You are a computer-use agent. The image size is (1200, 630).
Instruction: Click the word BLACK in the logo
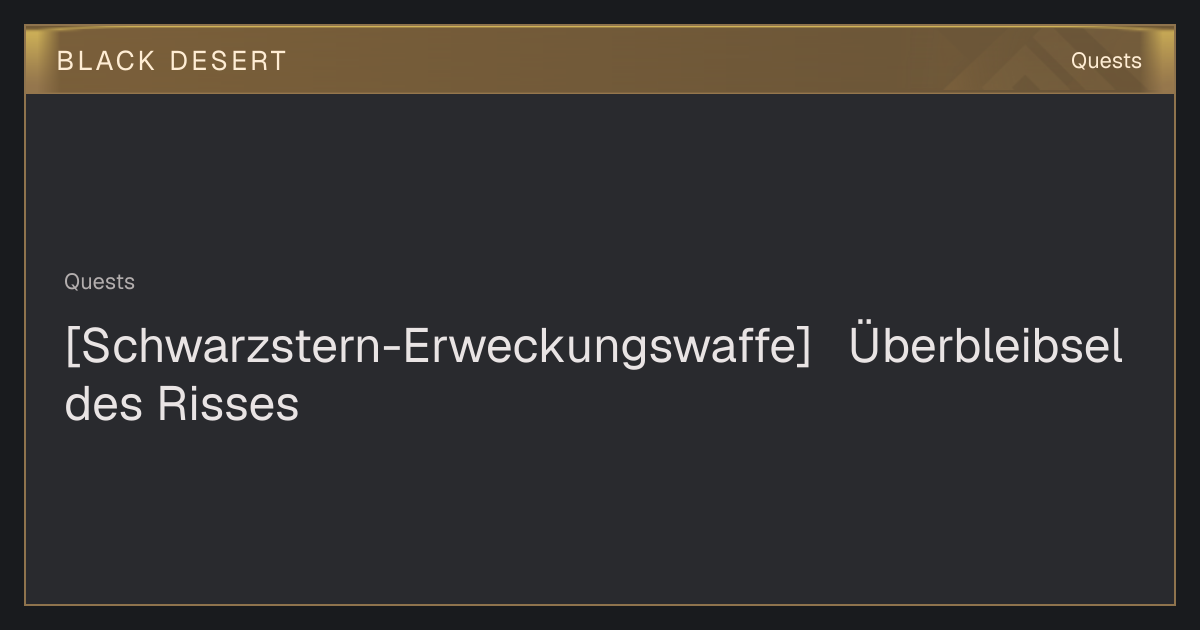pos(106,61)
